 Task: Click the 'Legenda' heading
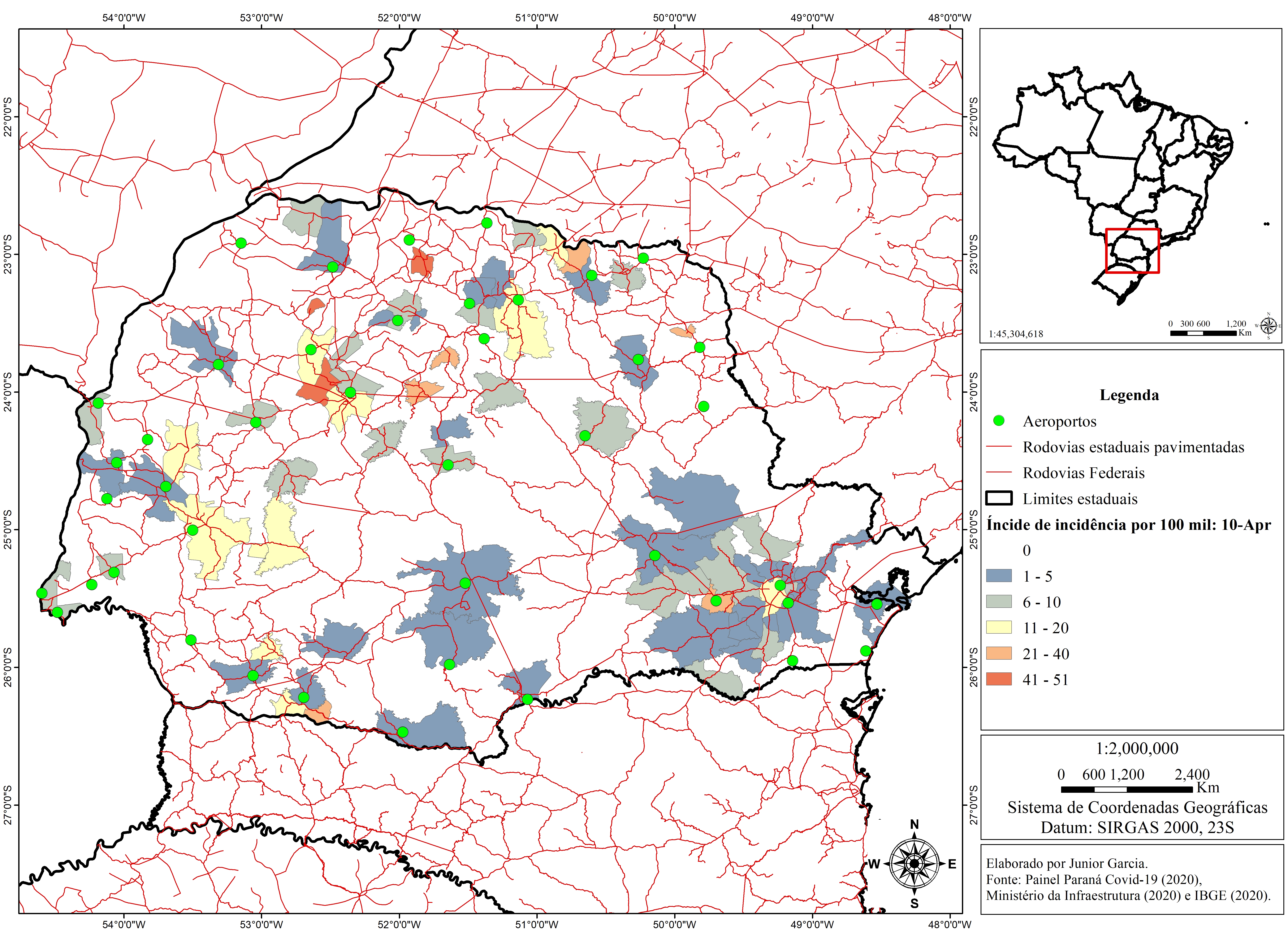click(x=1129, y=395)
